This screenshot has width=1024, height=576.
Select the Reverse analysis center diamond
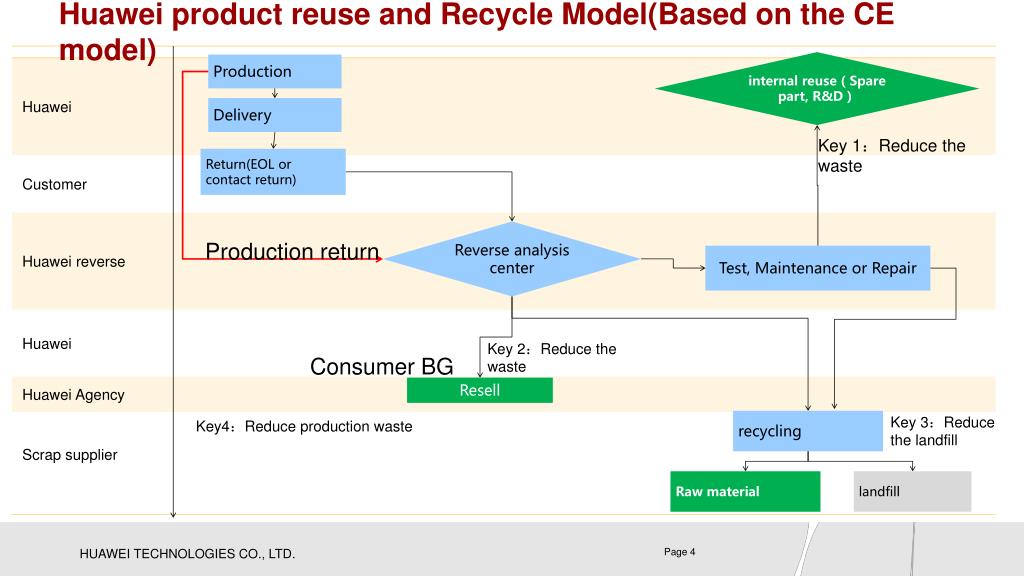[512, 259]
